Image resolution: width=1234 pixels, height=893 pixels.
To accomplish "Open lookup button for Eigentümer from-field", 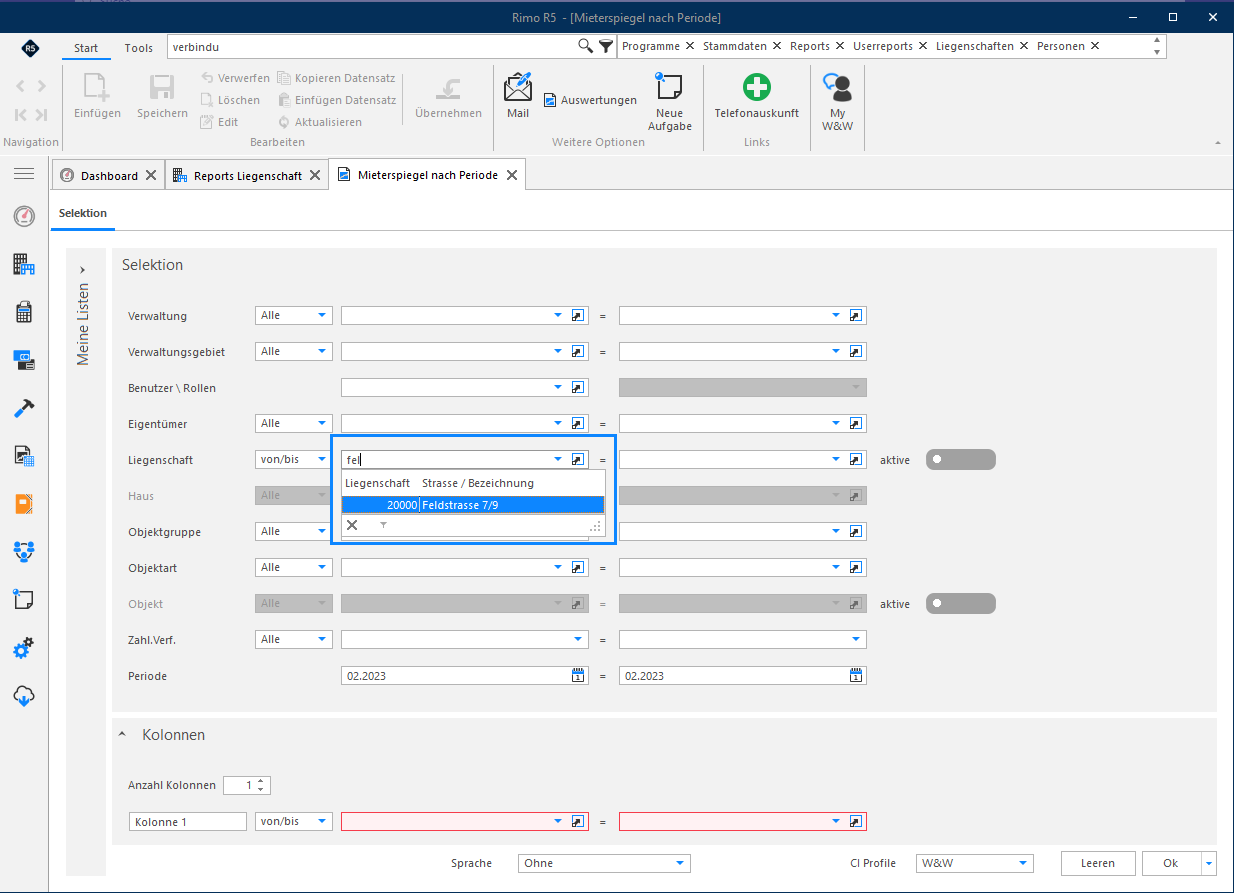I will coord(578,424).
